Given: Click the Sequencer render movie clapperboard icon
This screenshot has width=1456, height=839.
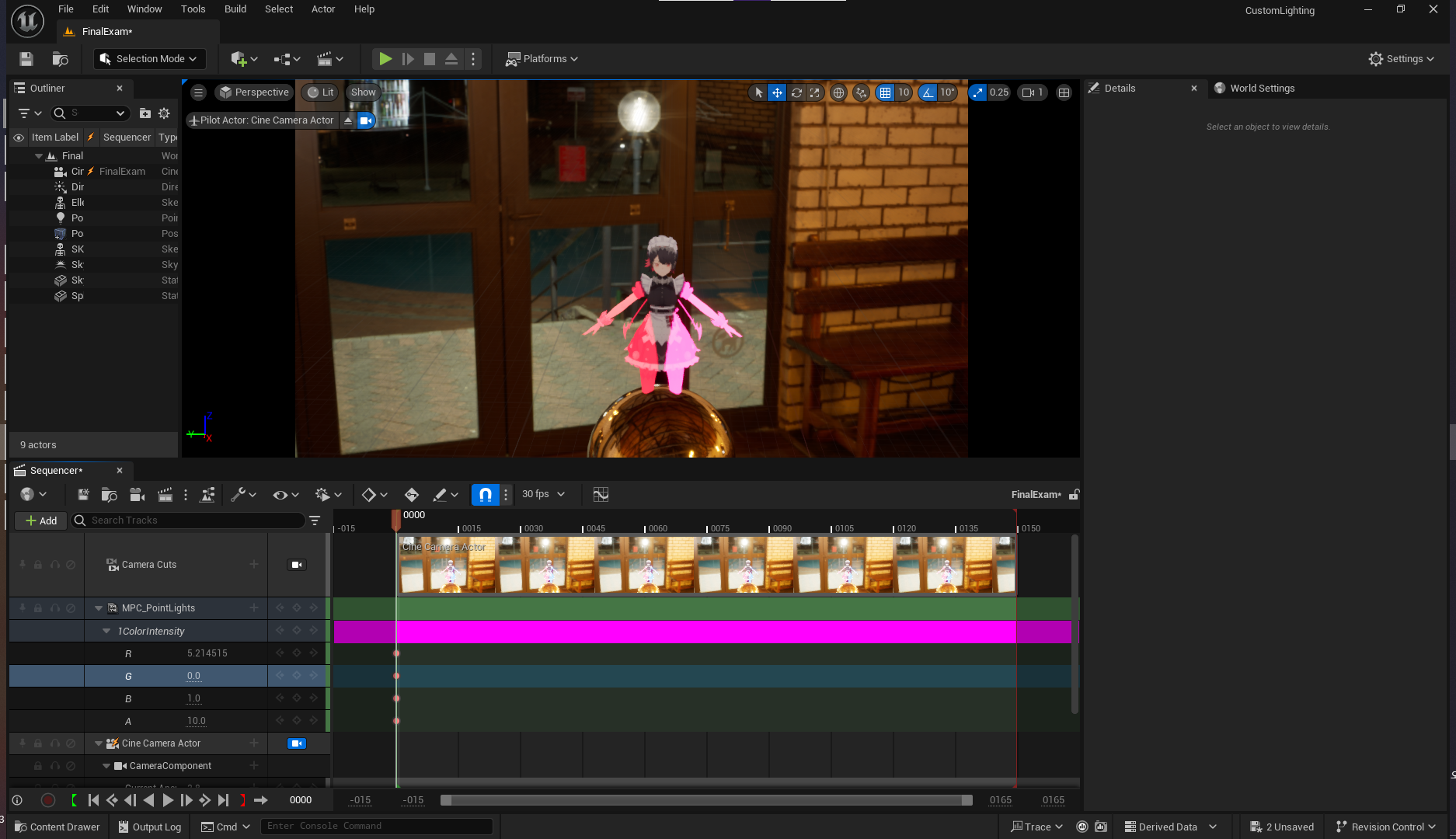Looking at the screenshot, I should (165, 495).
